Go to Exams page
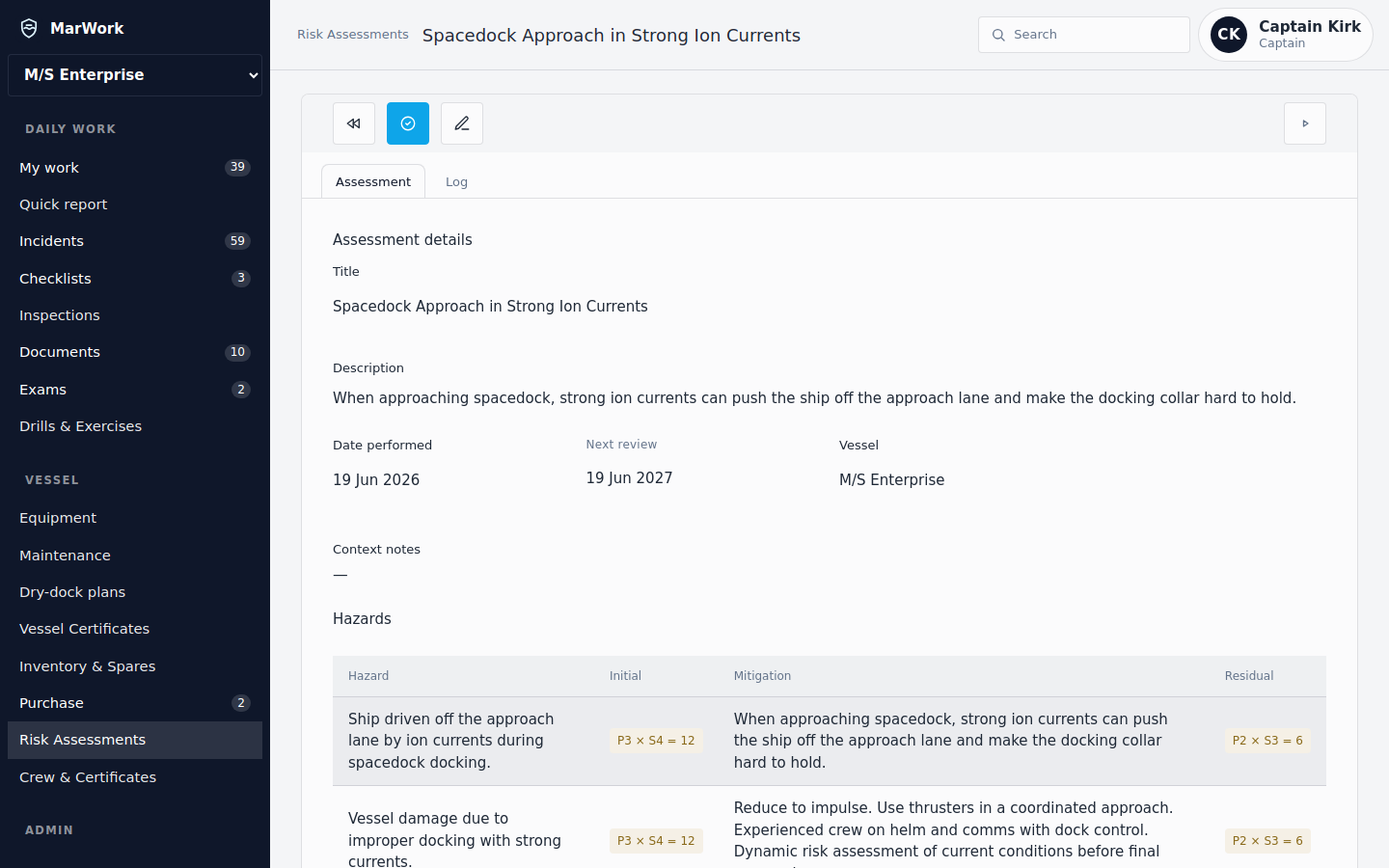The height and width of the screenshot is (868, 1389). [x=135, y=390]
